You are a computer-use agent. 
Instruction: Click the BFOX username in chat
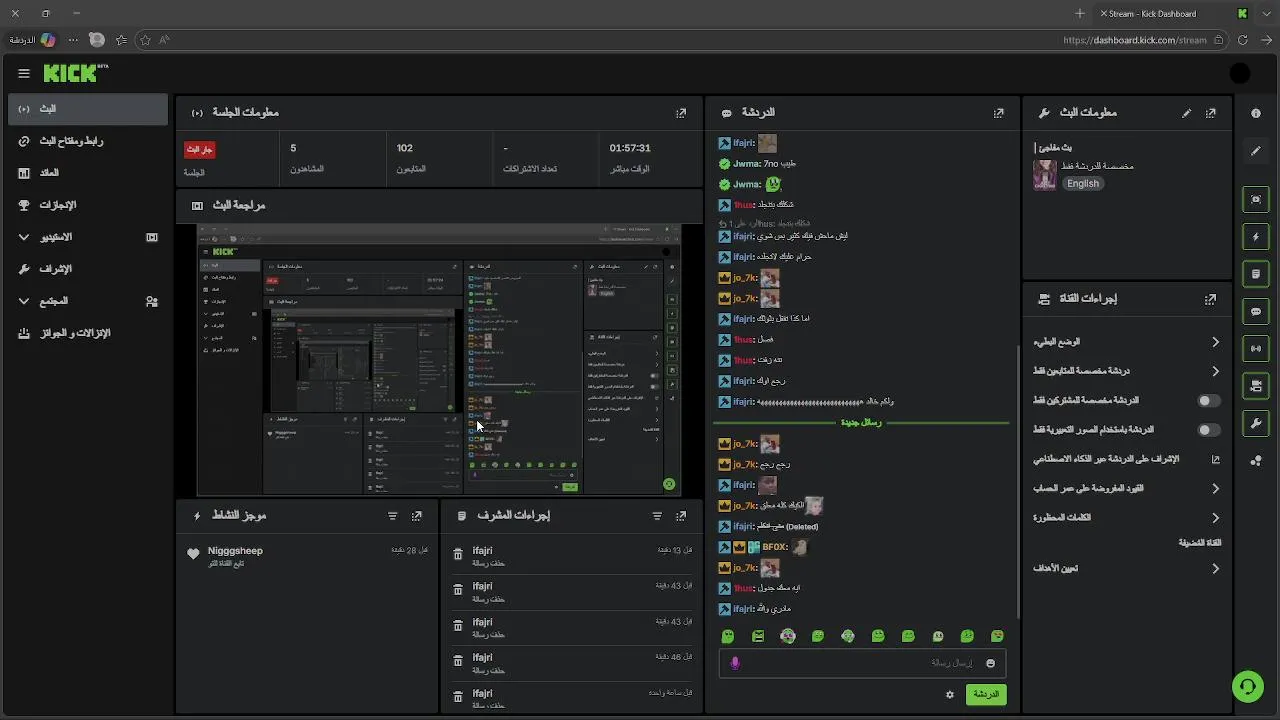pos(775,547)
